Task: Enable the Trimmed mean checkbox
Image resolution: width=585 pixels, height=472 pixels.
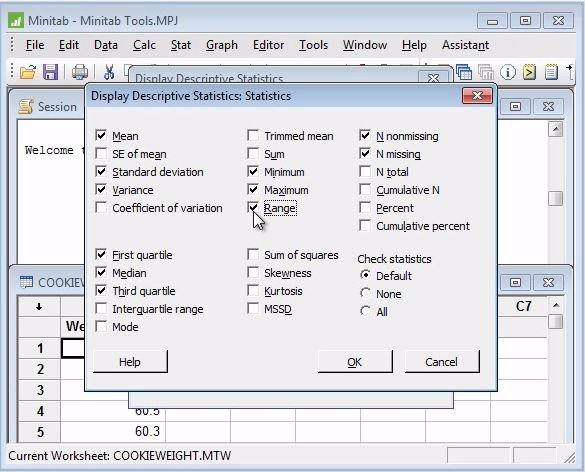Action: [253, 135]
